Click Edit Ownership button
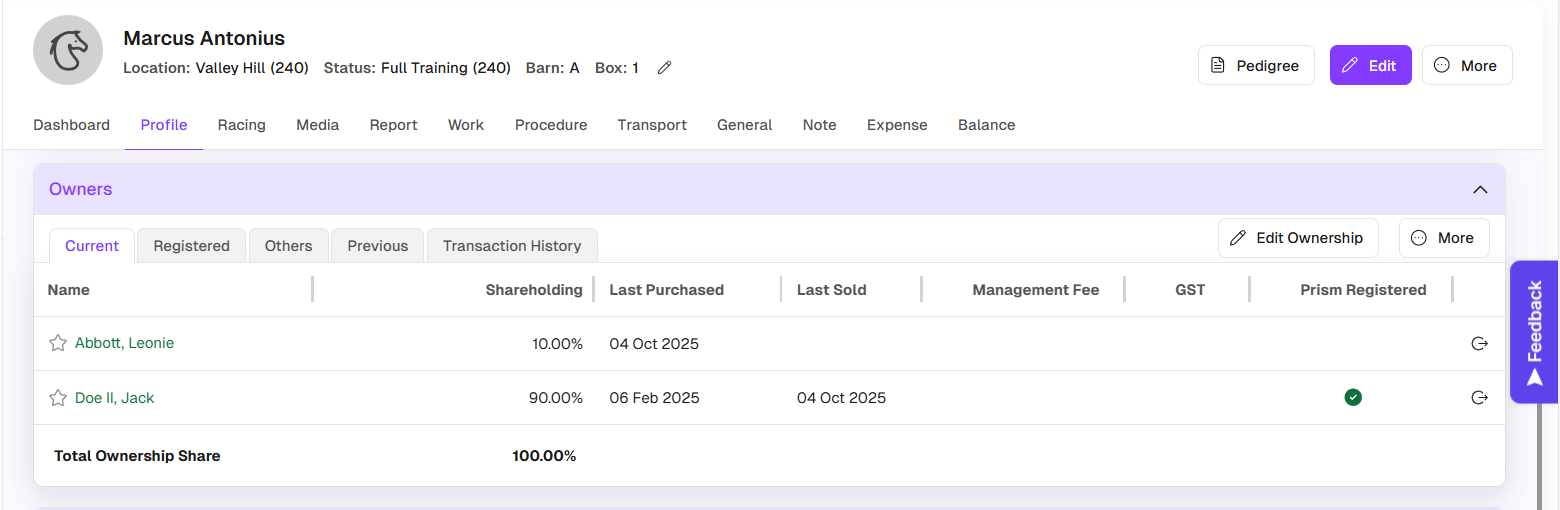The height and width of the screenshot is (510, 1560). [1297, 238]
